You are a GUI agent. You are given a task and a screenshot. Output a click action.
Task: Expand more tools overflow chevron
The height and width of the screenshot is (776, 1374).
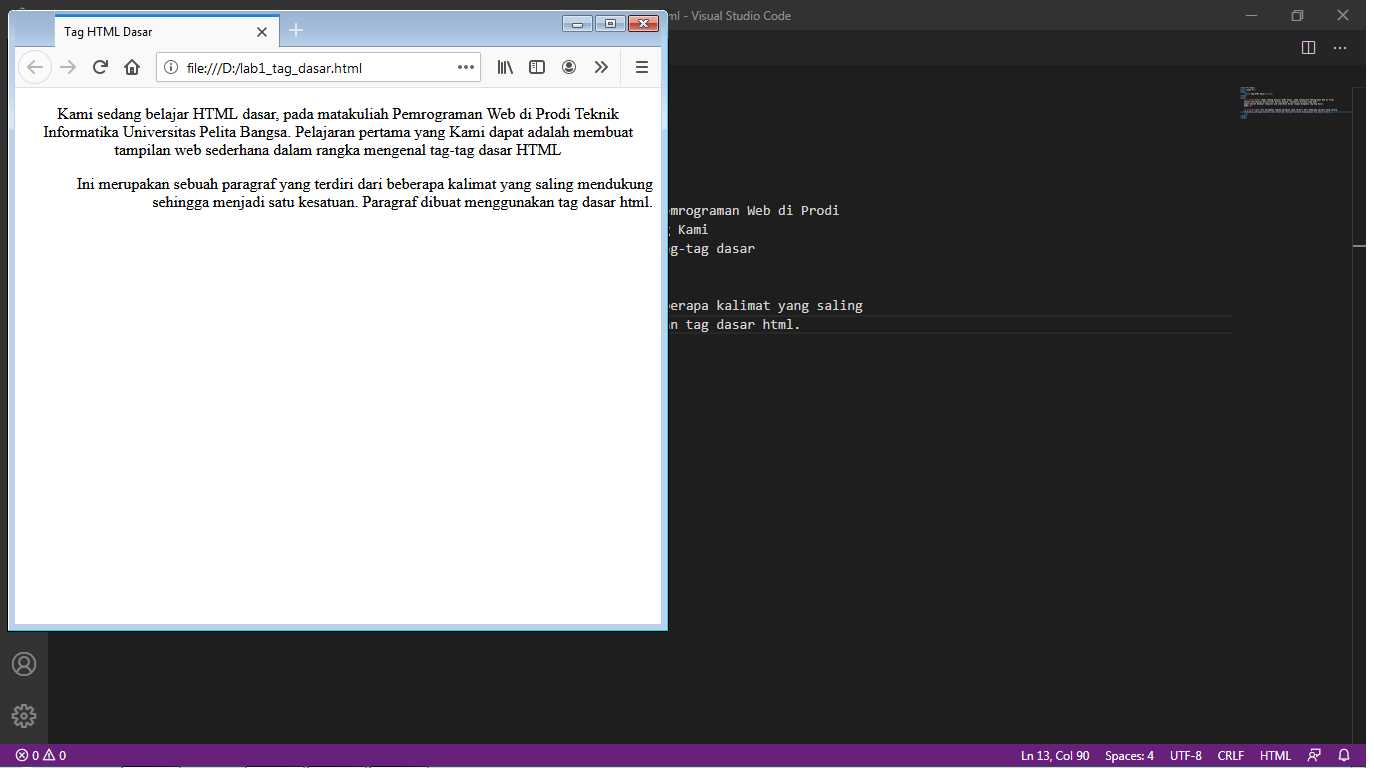(x=601, y=67)
